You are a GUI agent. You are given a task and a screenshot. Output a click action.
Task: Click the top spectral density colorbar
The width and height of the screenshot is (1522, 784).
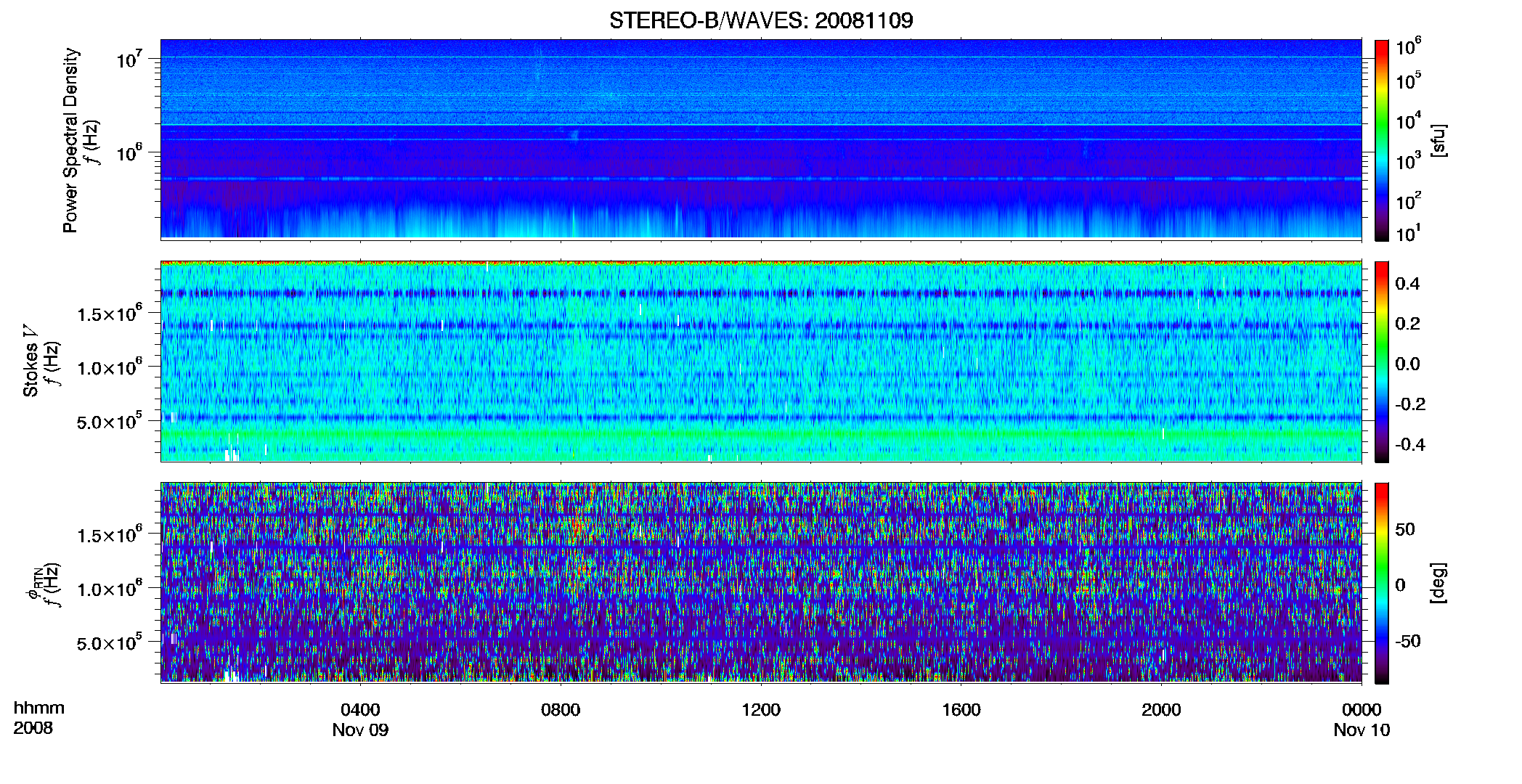click(x=1382, y=140)
